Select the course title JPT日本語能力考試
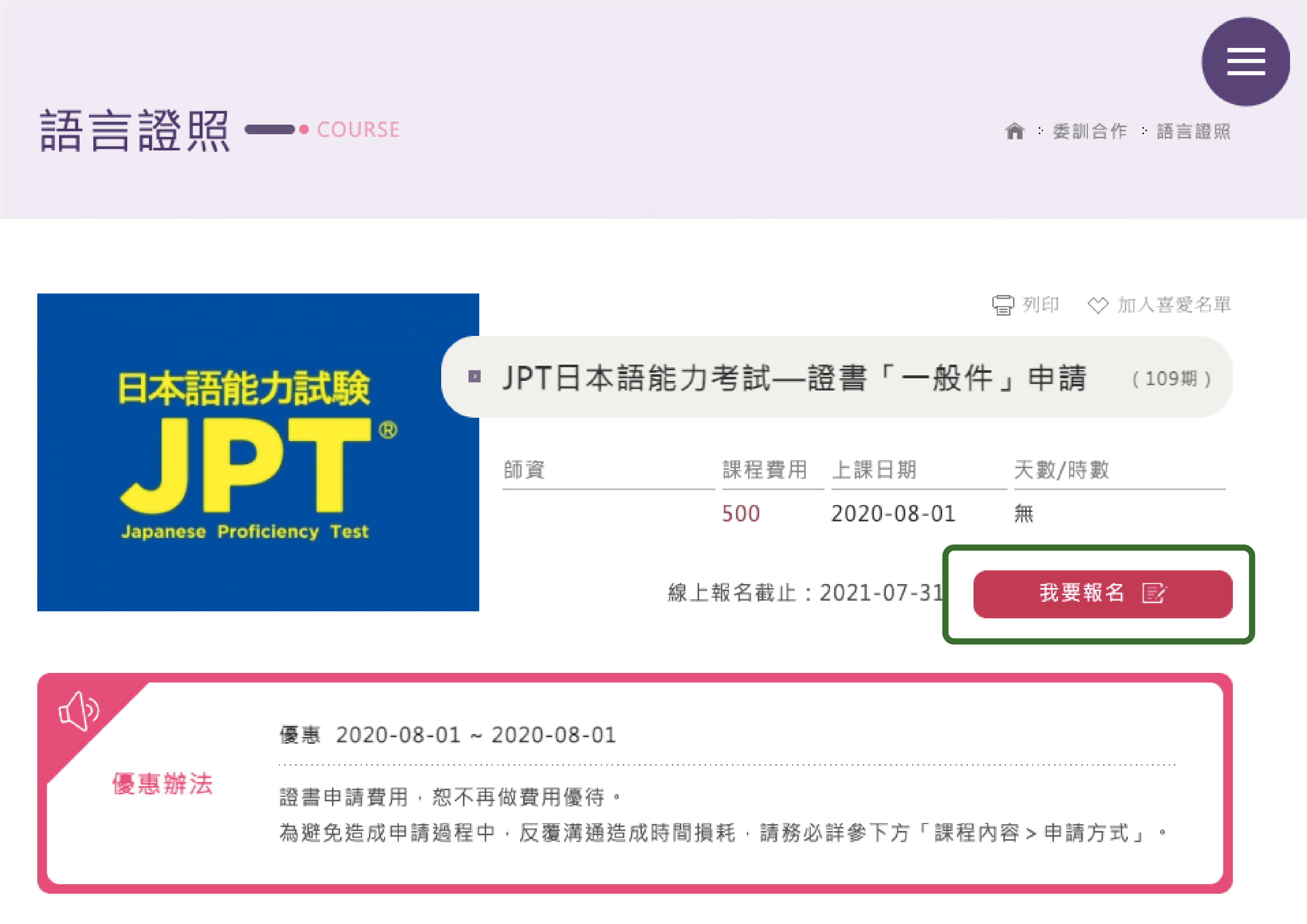 click(794, 378)
